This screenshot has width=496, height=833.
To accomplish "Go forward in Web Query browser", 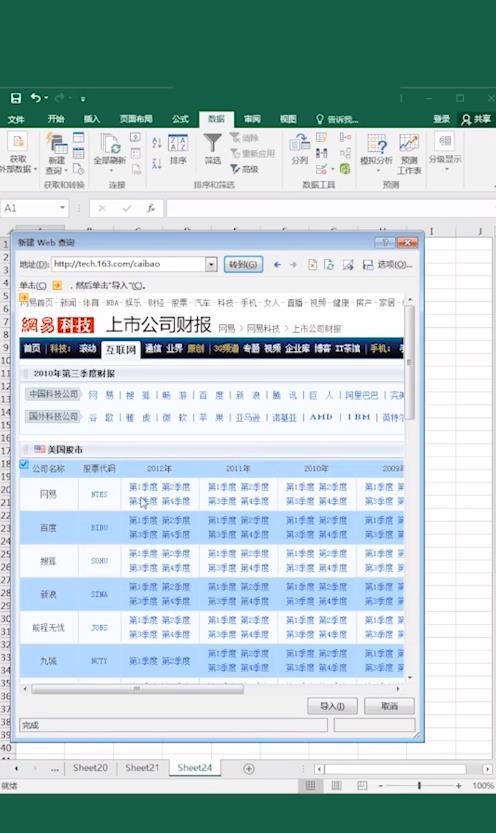I will pyautogui.click(x=293, y=264).
